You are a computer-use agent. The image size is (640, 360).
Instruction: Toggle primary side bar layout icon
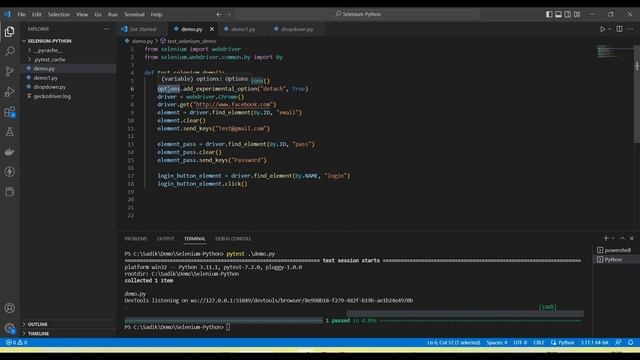click(549, 14)
